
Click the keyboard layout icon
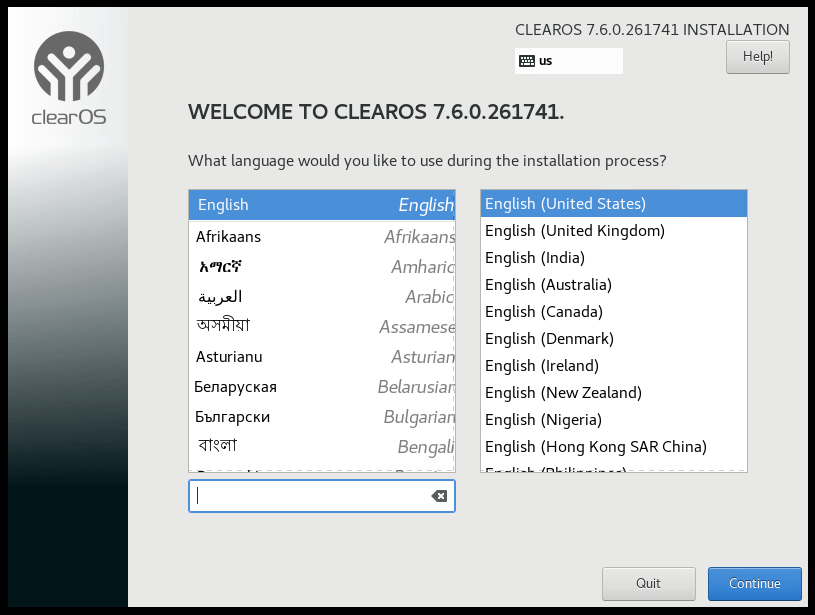[526, 61]
